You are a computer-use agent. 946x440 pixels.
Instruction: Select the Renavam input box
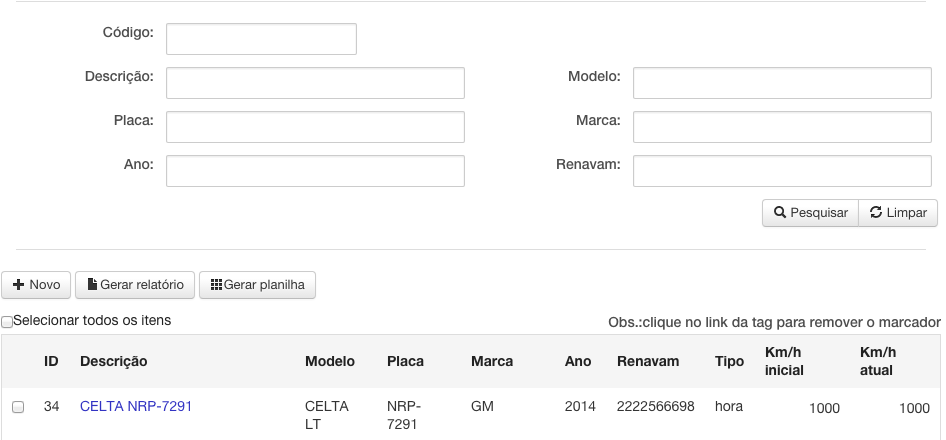[782, 171]
